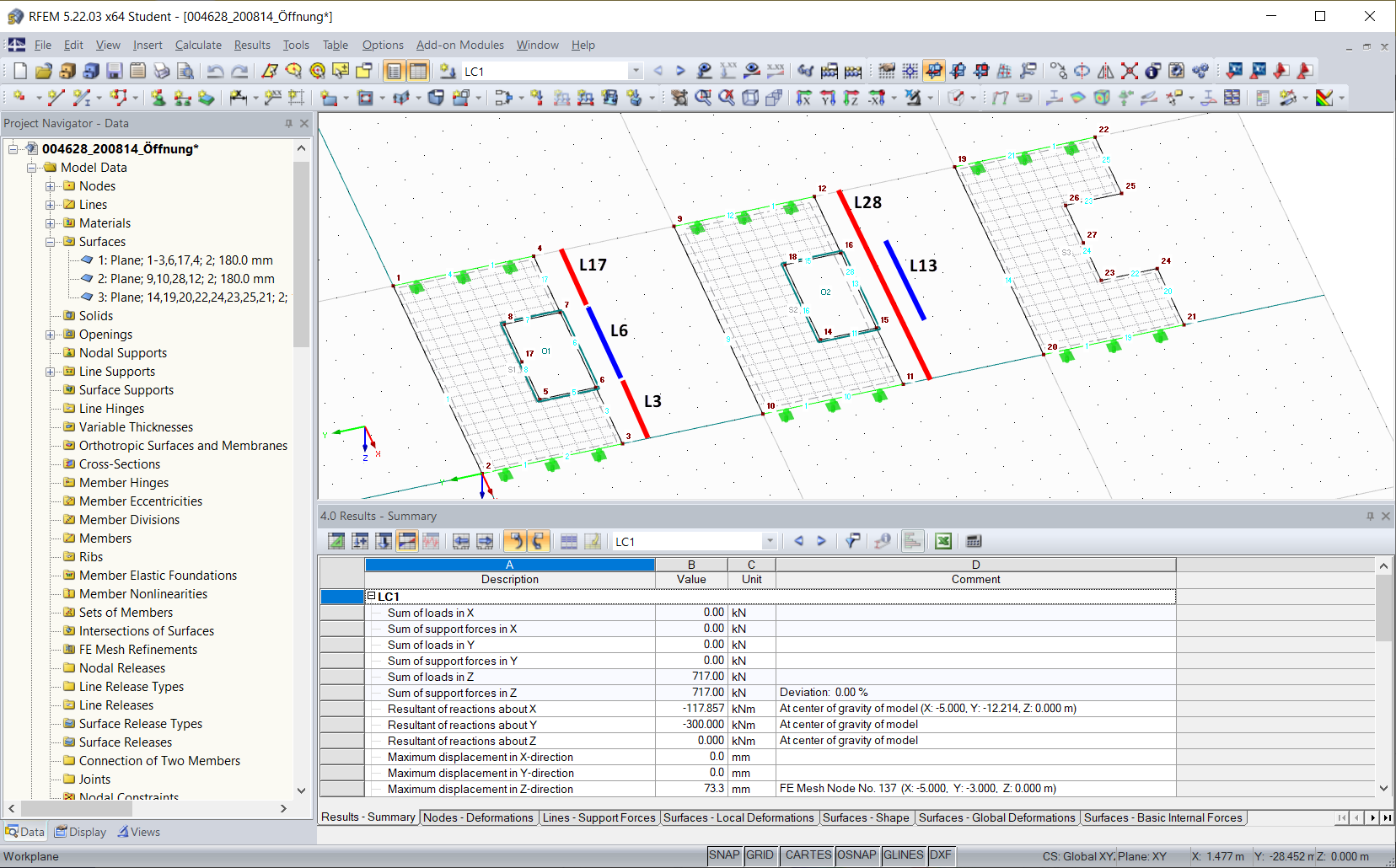Click the print preview icon
This screenshot has width=1396, height=868.
[185, 71]
